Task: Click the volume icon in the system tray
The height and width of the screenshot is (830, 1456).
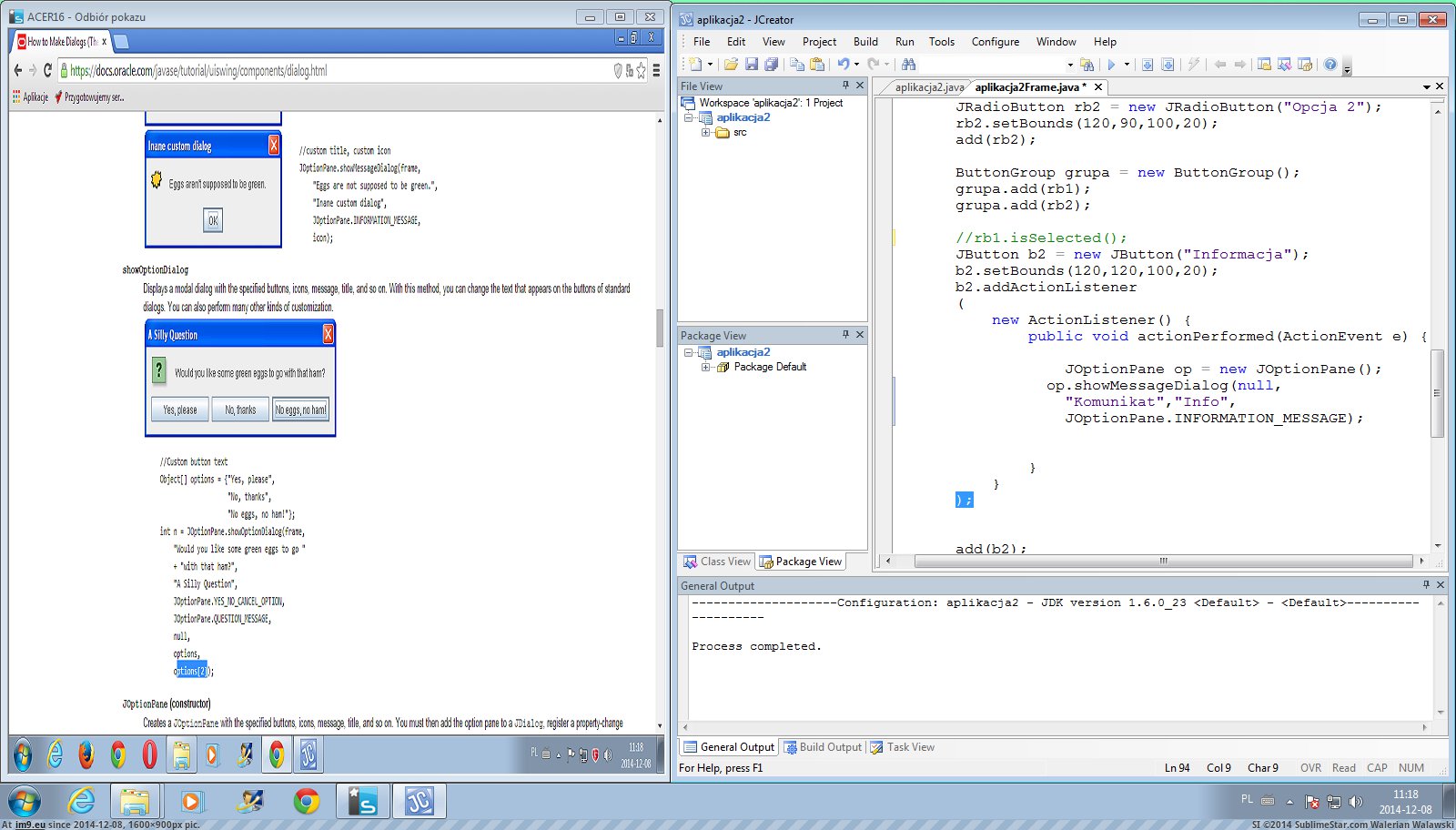Action: click(x=1356, y=802)
